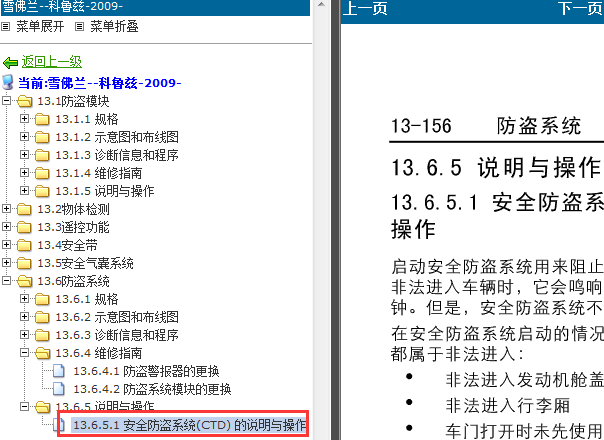
Task: Click folder icon of 13.1.5 说明与操作
Action: pyautogui.click(x=42, y=191)
